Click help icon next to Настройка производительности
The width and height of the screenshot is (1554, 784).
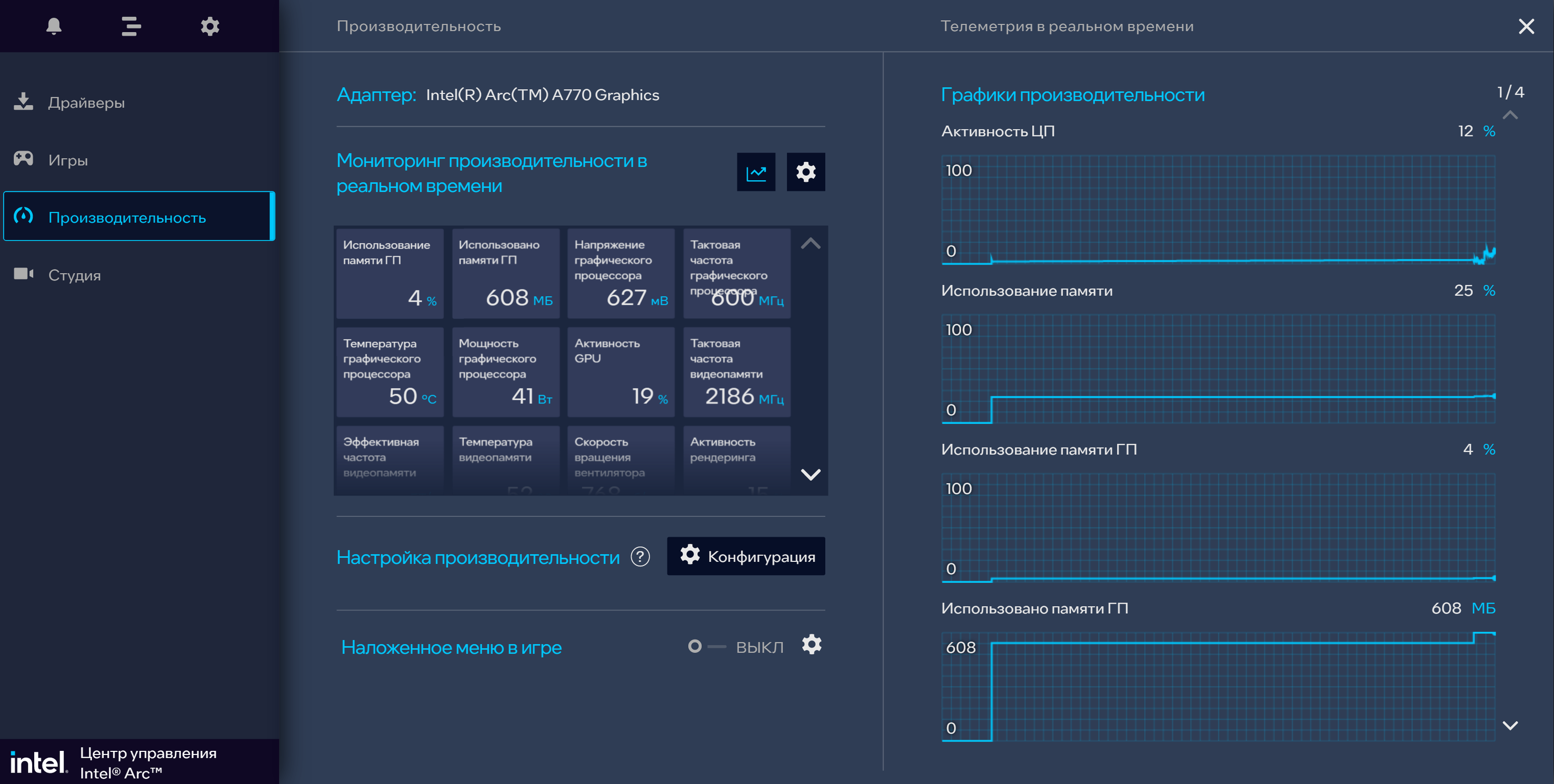[x=640, y=557]
